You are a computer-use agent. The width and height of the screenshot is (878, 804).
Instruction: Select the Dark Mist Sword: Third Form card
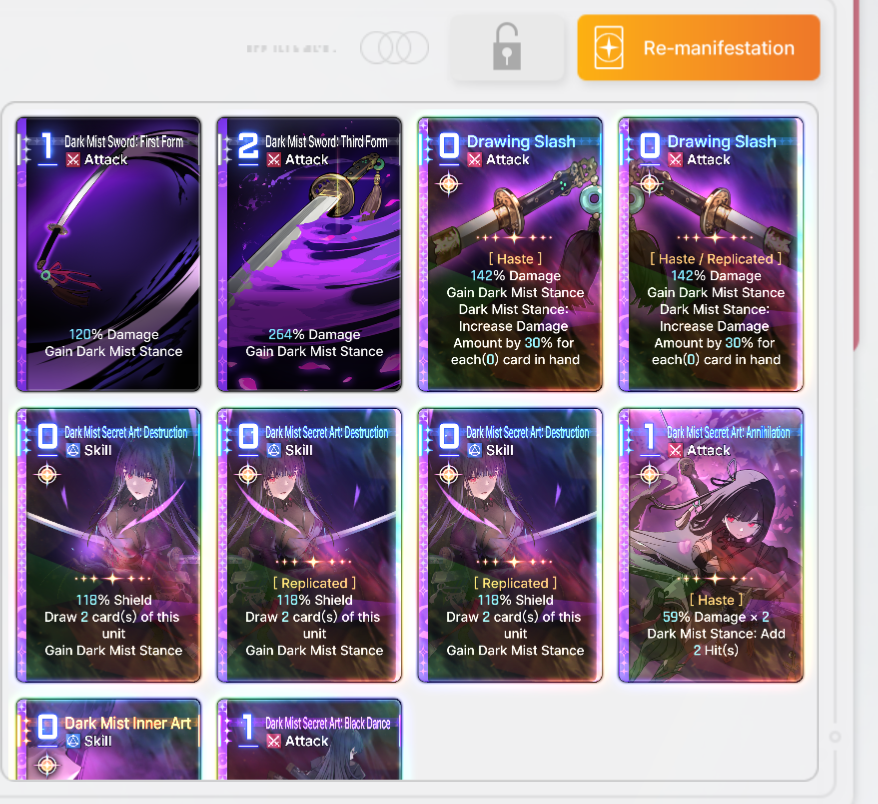coord(309,254)
